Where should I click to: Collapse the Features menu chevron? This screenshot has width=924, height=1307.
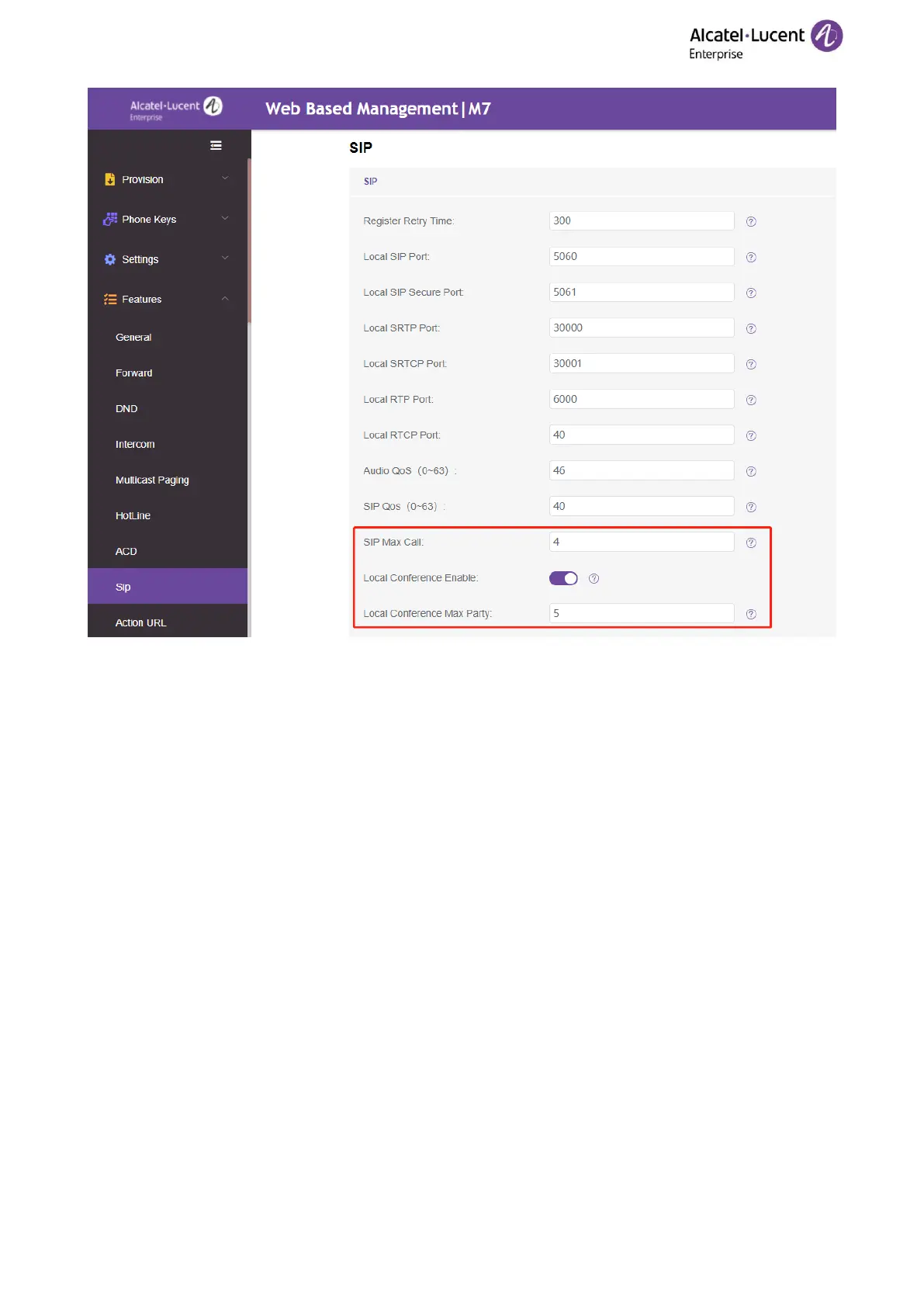[225, 299]
